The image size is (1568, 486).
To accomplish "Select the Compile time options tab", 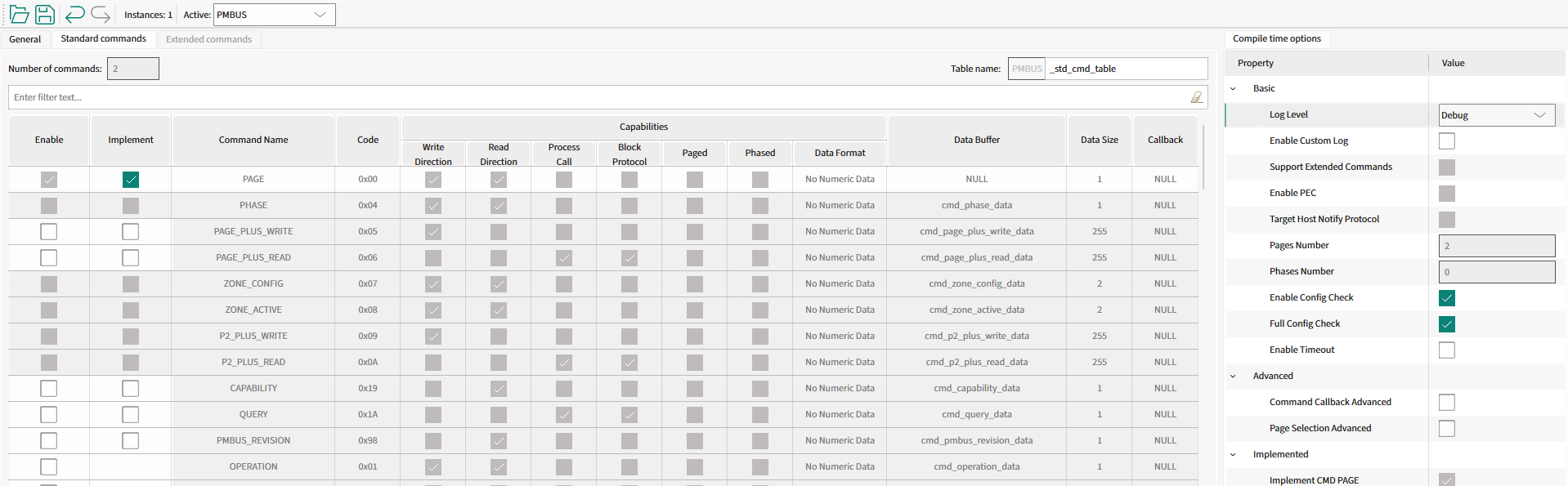I will 1277,38.
